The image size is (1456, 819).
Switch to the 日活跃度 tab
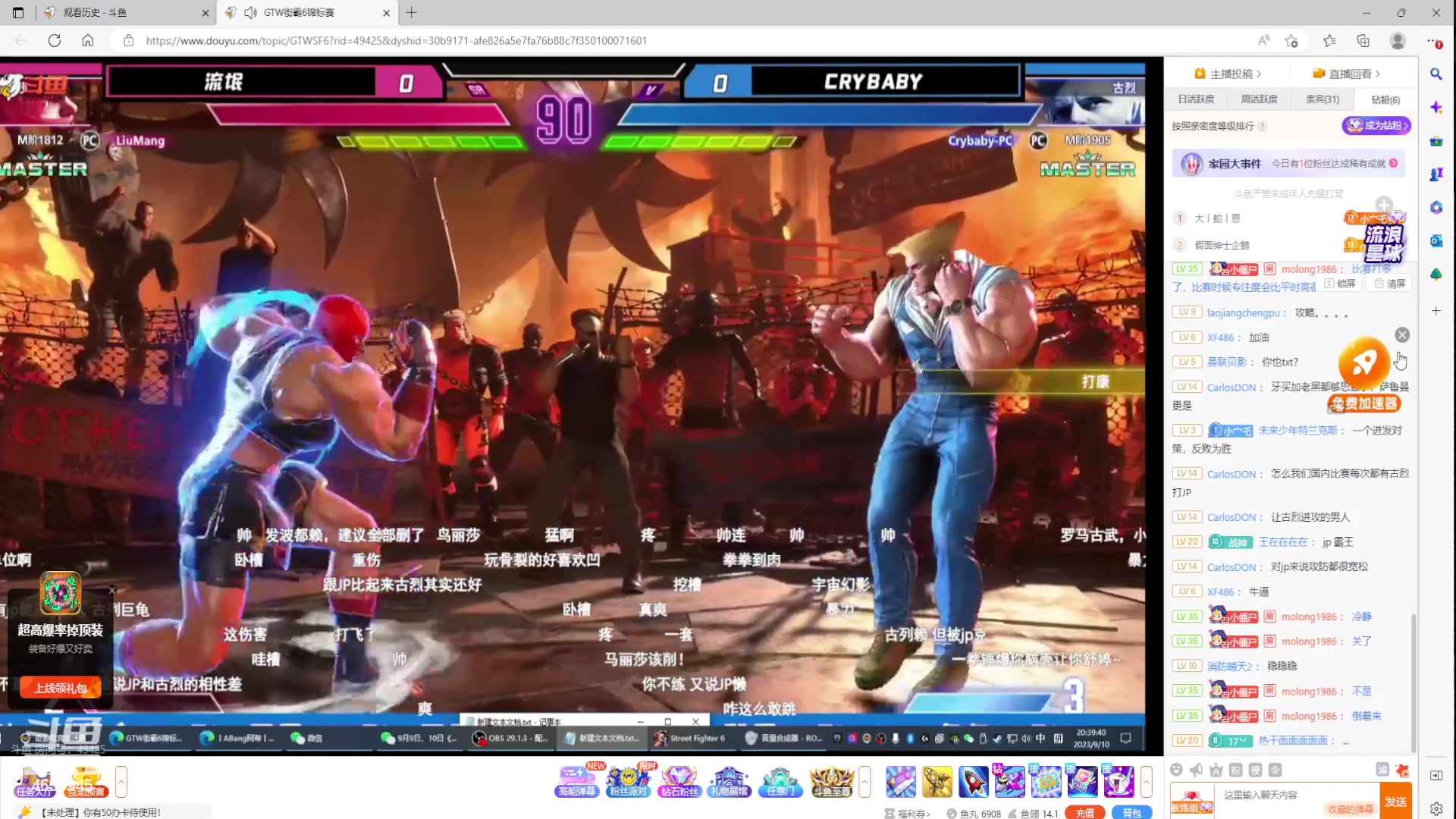click(1196, 99)
